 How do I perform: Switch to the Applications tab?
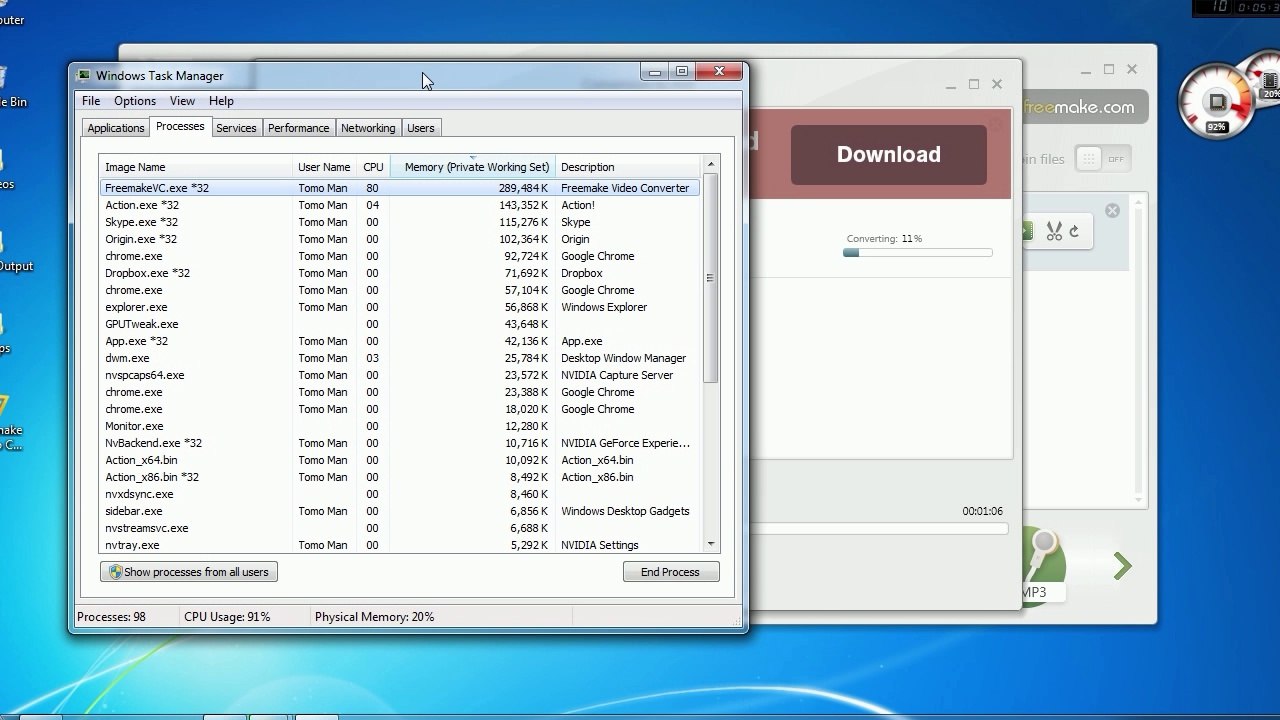coord(116,128)
